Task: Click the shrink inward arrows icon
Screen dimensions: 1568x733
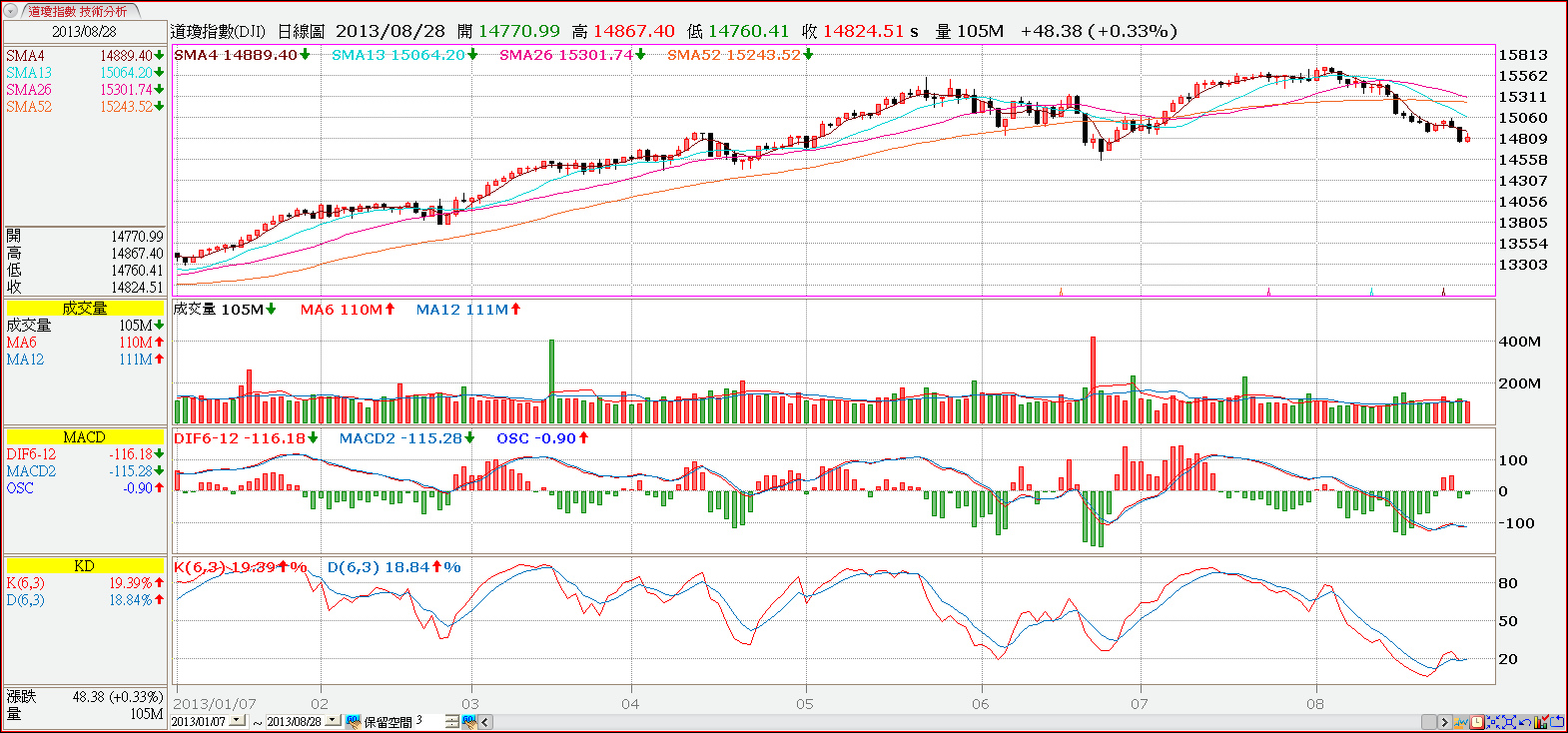Action: (1493, 722)
